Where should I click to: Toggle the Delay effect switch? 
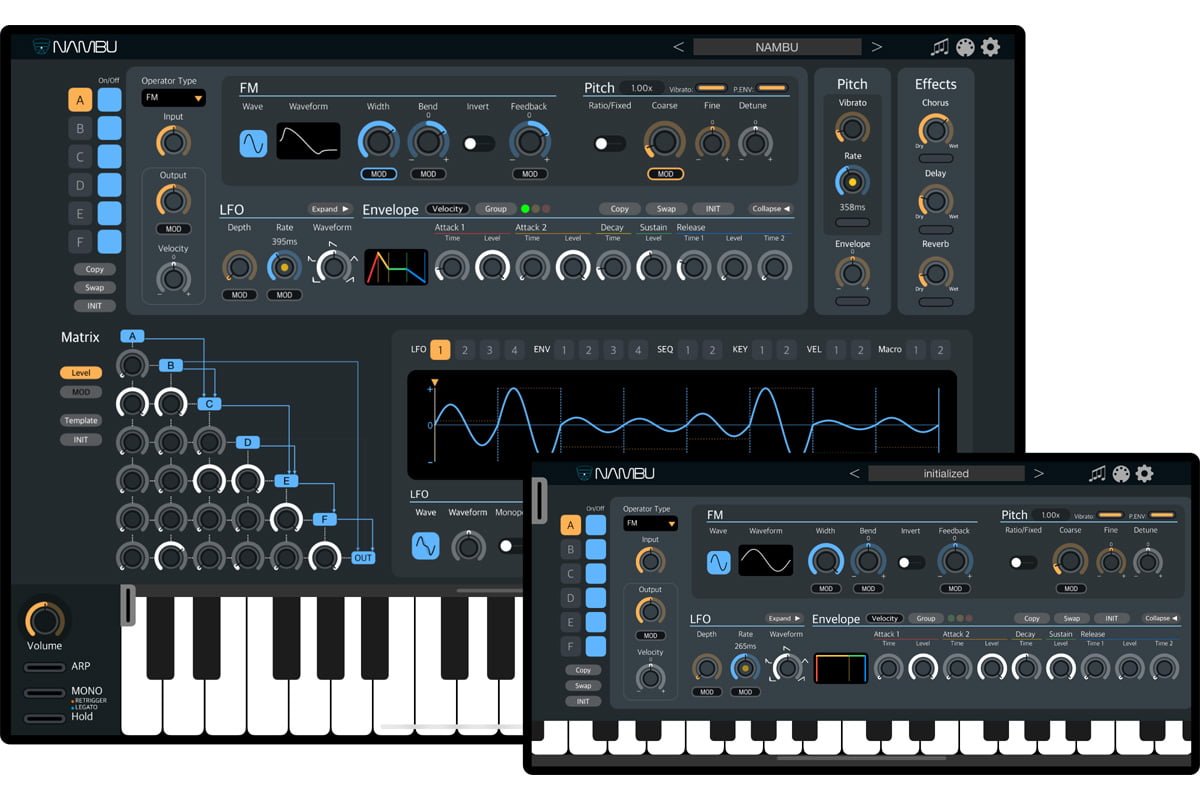coord(935,229)
